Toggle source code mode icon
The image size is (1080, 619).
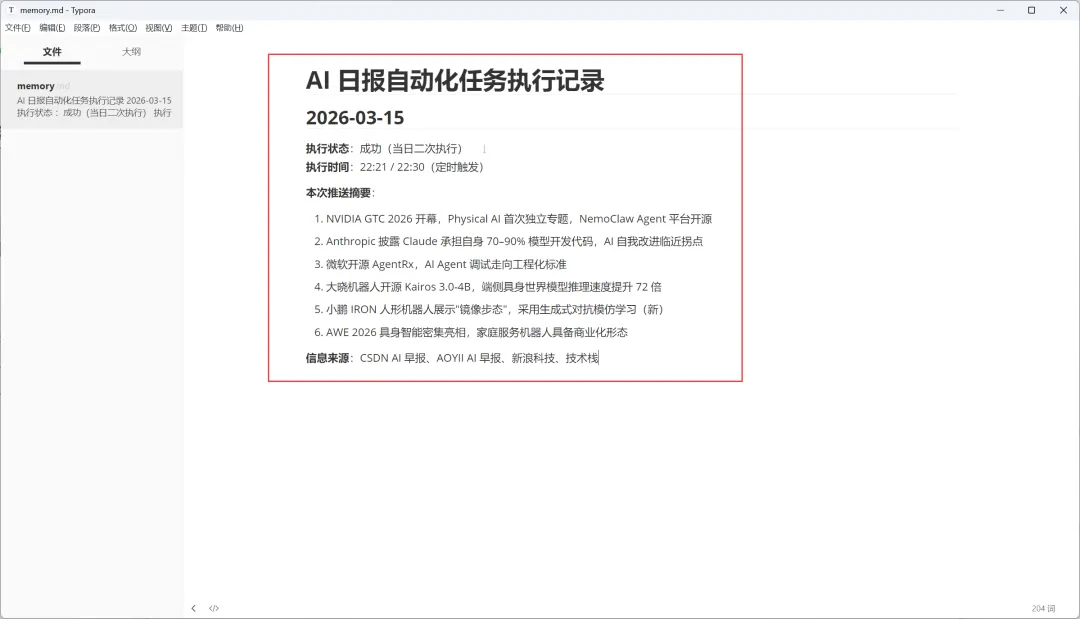coord(214,609)
